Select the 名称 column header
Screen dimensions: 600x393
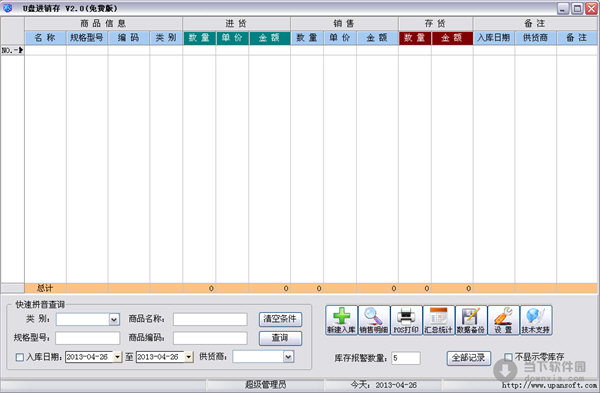point(45,38)
